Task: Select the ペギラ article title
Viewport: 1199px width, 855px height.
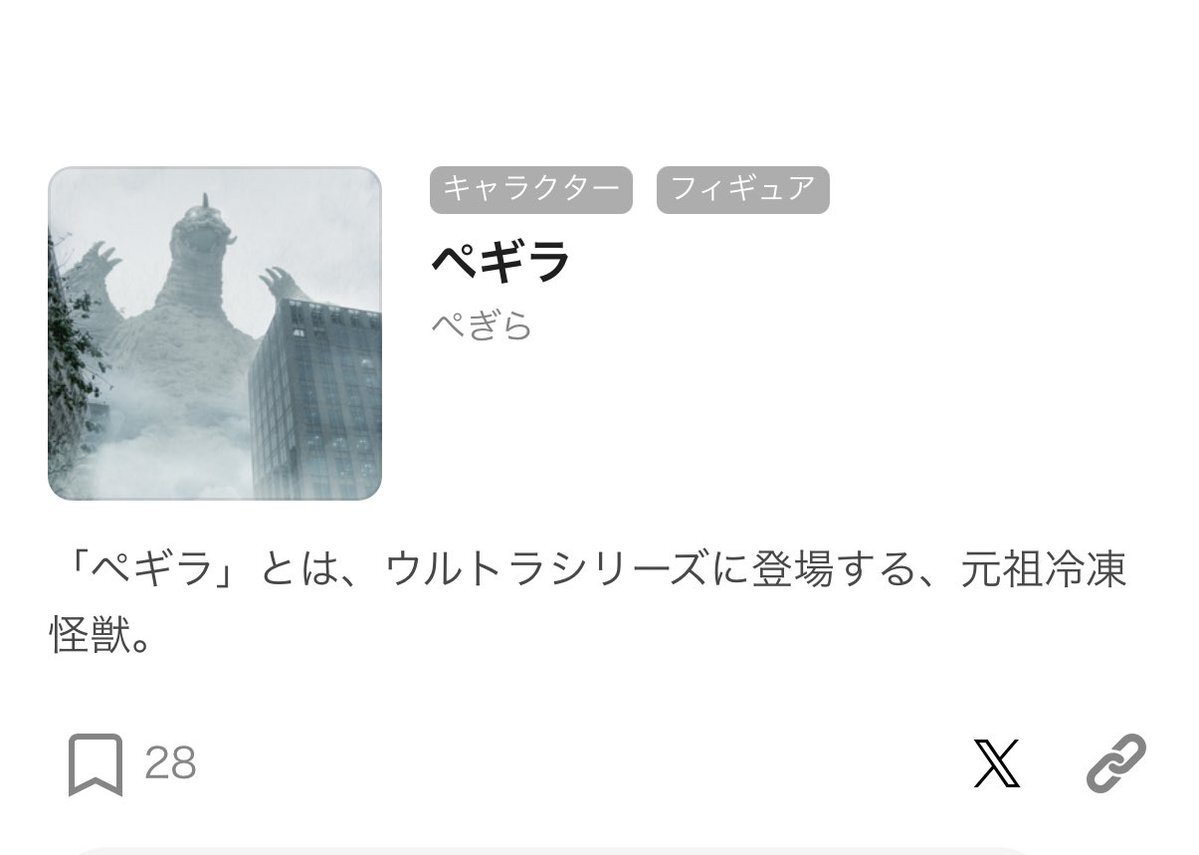Action: tap(501, 262)
